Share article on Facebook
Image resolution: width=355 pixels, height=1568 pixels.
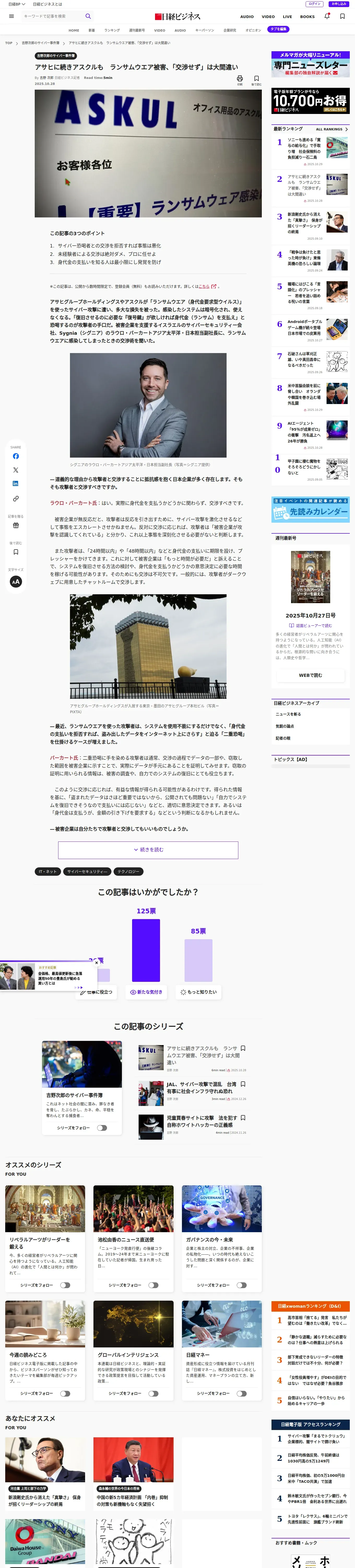tap(16, 456)
